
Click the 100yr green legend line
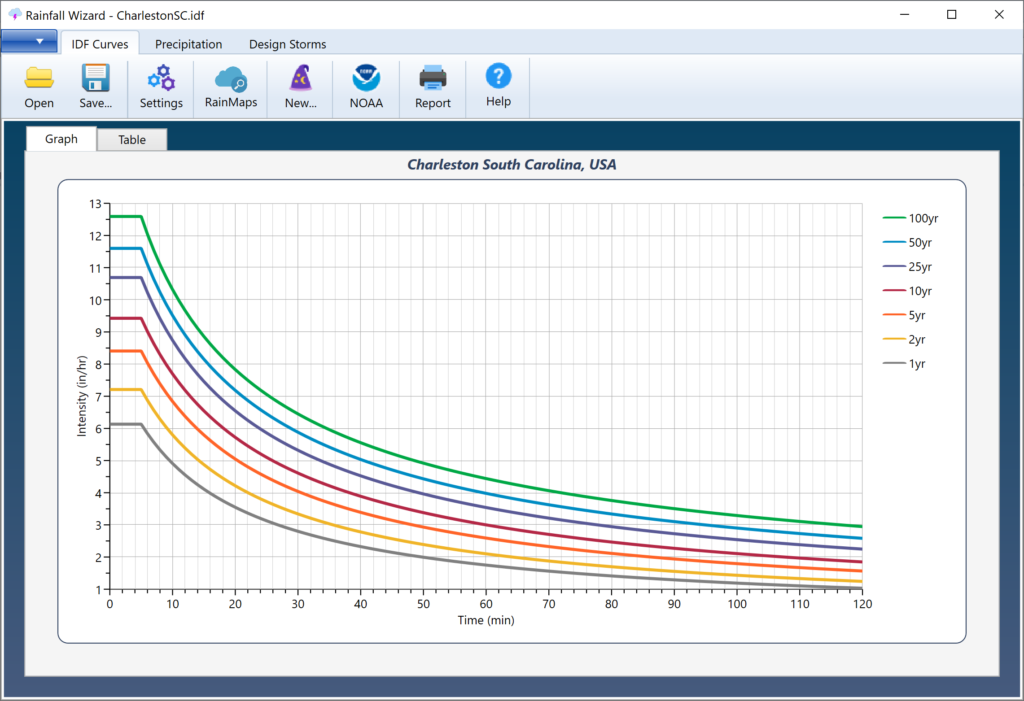(894, 218)
